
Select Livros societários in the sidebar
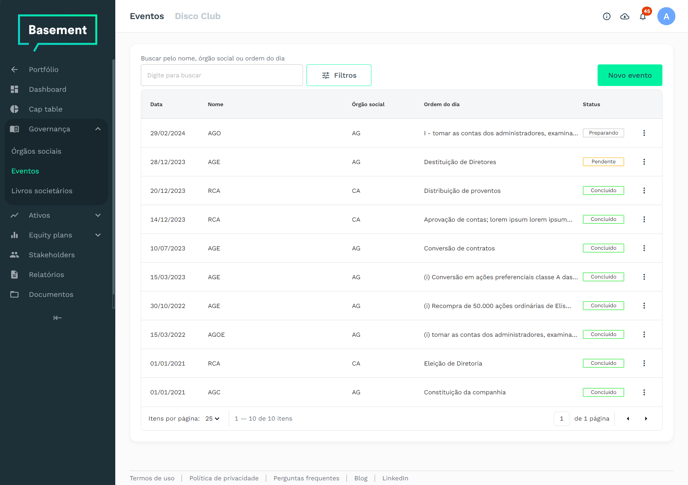42,191
